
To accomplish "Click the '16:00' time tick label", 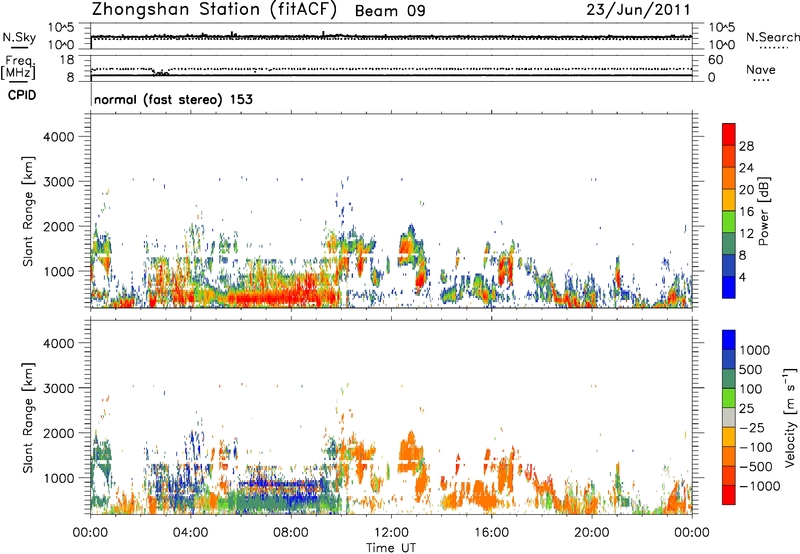I will 491,533.
